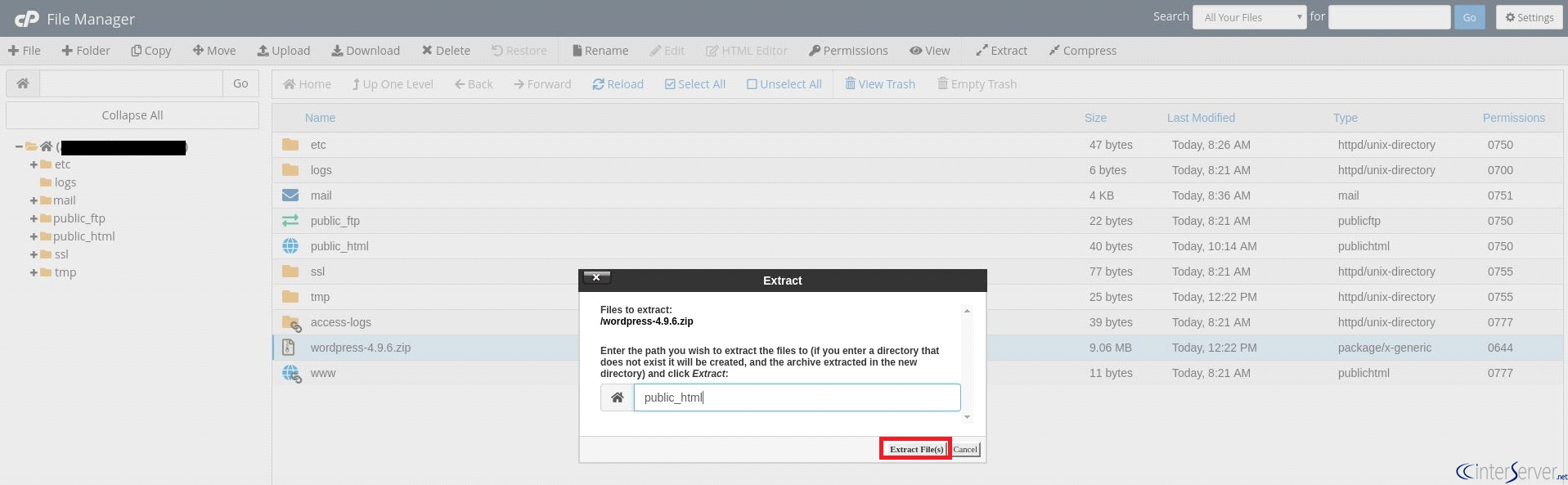The width and height of the screenshot is (1568, 485).
Task: Click the public_html globe icon
Action: pyautogui.click(x=290, y=246)
